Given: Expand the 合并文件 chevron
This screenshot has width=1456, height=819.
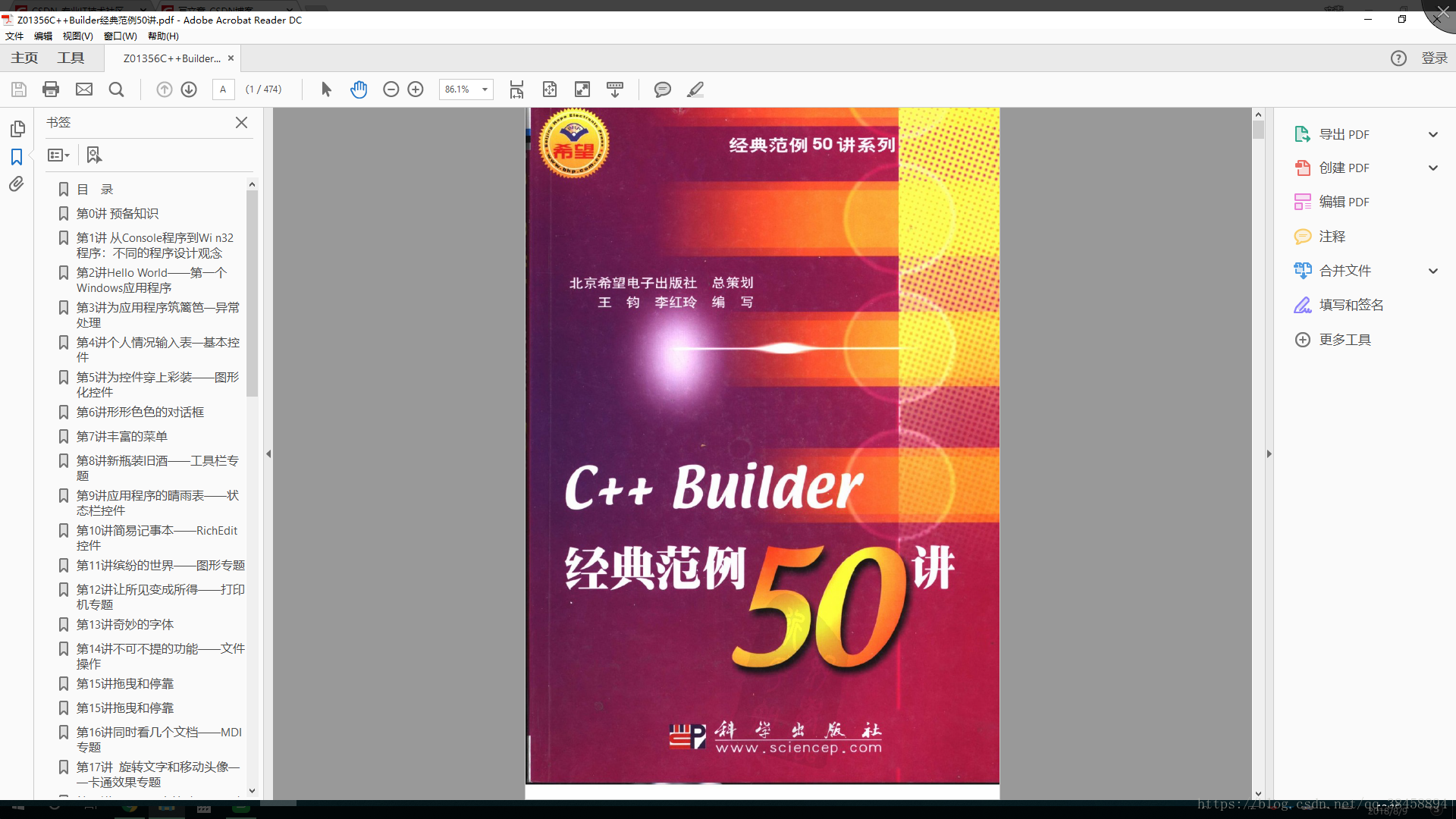Looking at the screenshot, I should [x=1433, y=271].
